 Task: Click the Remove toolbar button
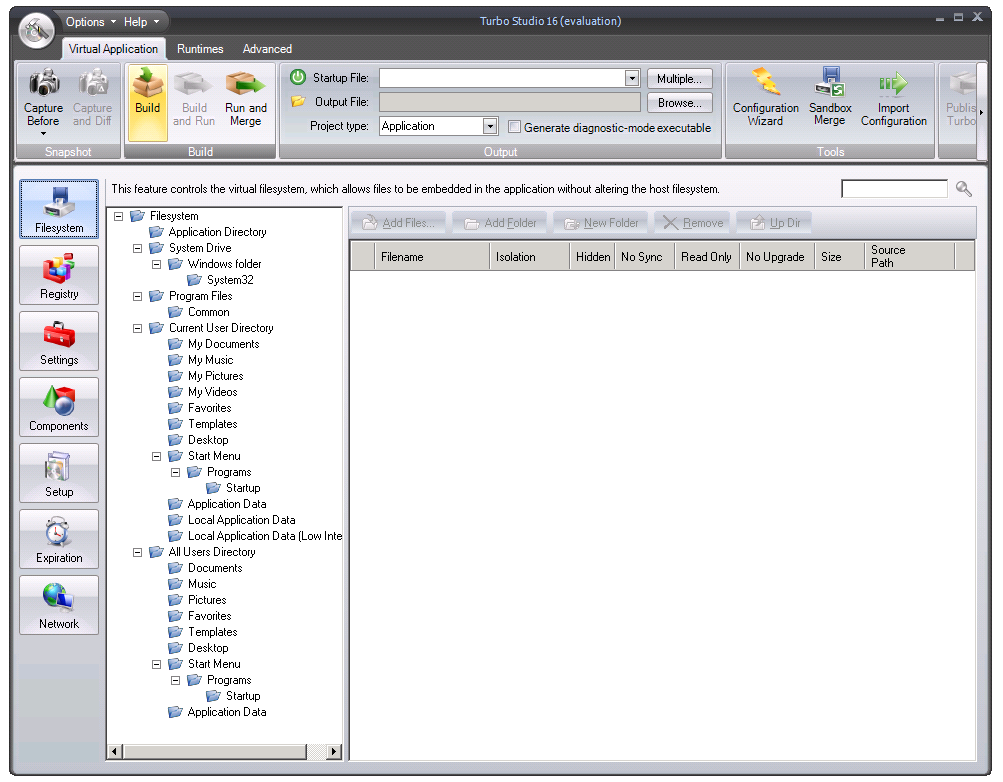tap(693, 223)
